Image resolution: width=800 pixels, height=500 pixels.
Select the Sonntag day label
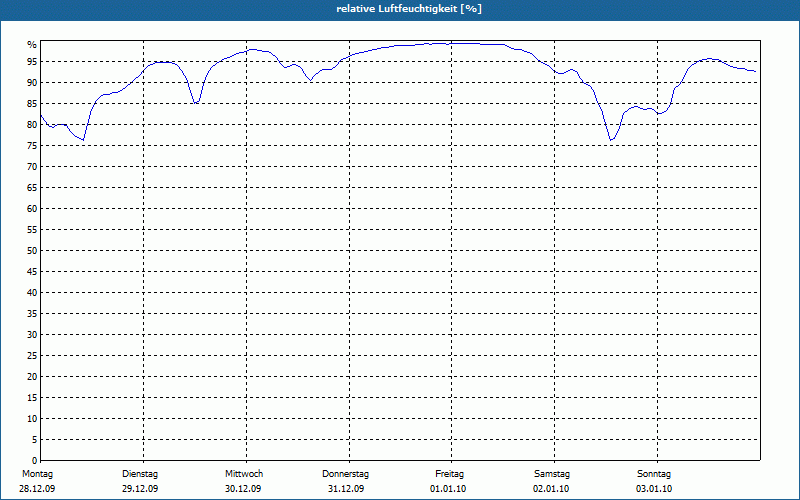[654, 474]
